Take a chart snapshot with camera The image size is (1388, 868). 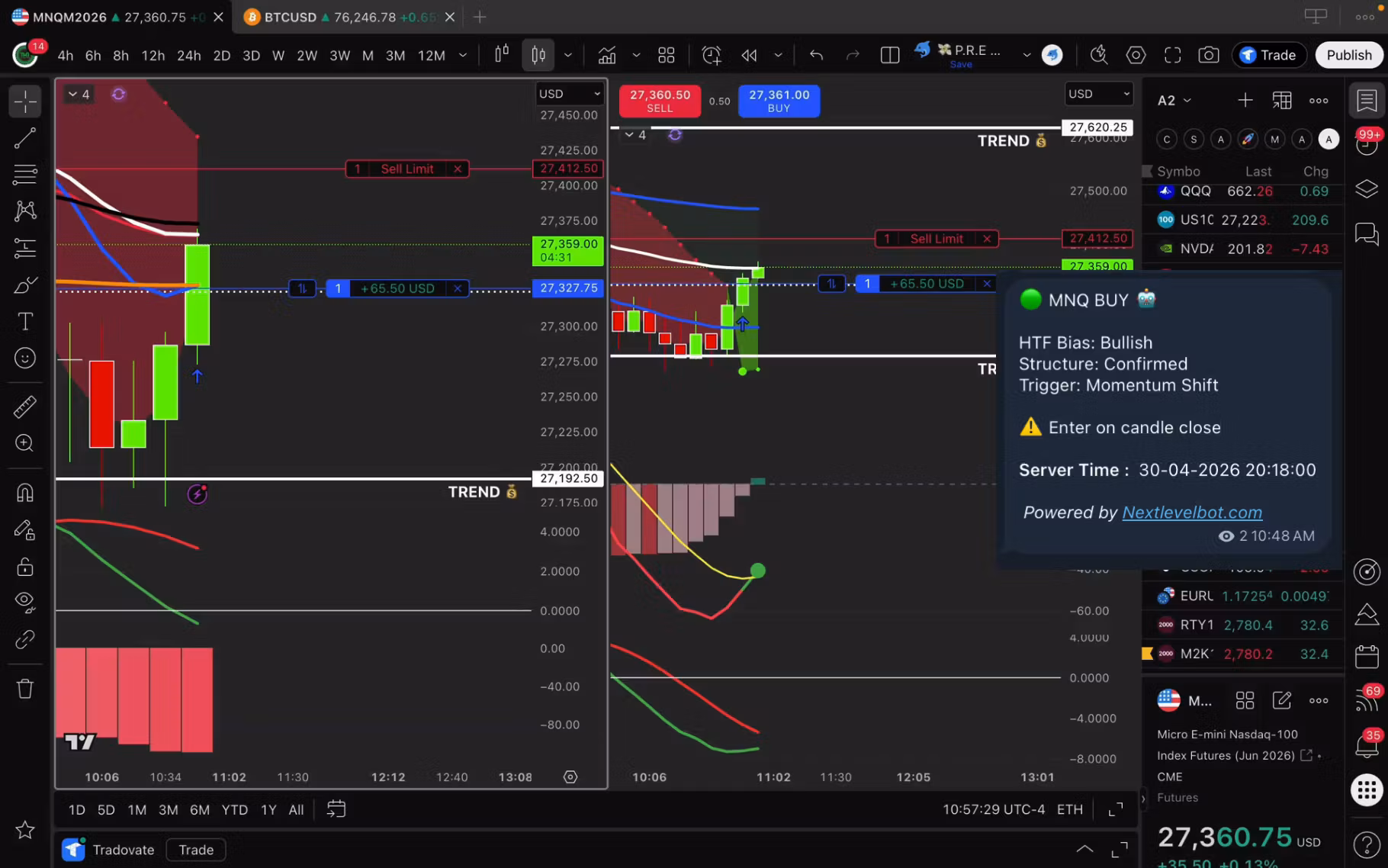[1209, 55]
